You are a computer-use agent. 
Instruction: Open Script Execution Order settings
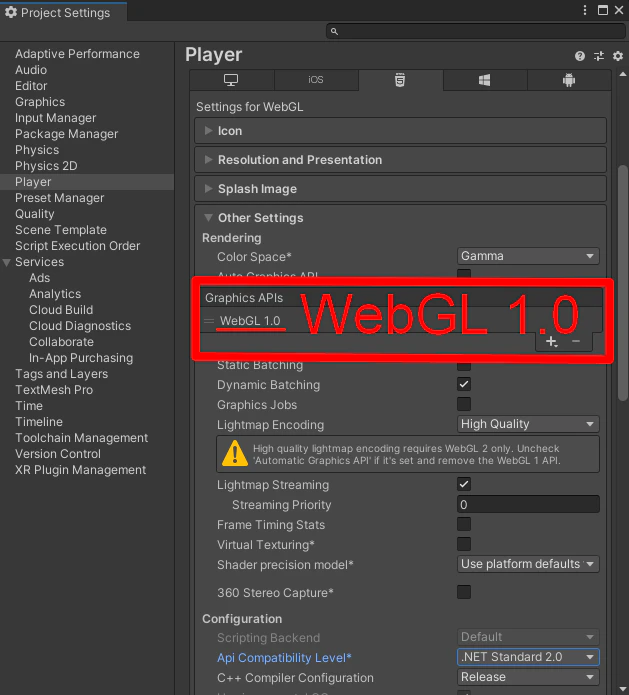point(78,246)
